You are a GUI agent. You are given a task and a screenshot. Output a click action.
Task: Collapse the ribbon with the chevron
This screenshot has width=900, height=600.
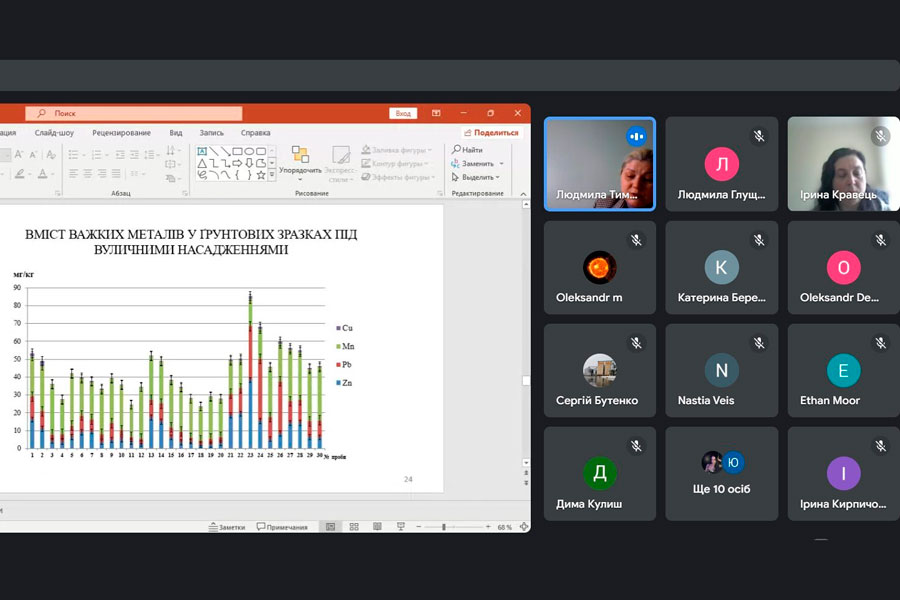(523, 194)
